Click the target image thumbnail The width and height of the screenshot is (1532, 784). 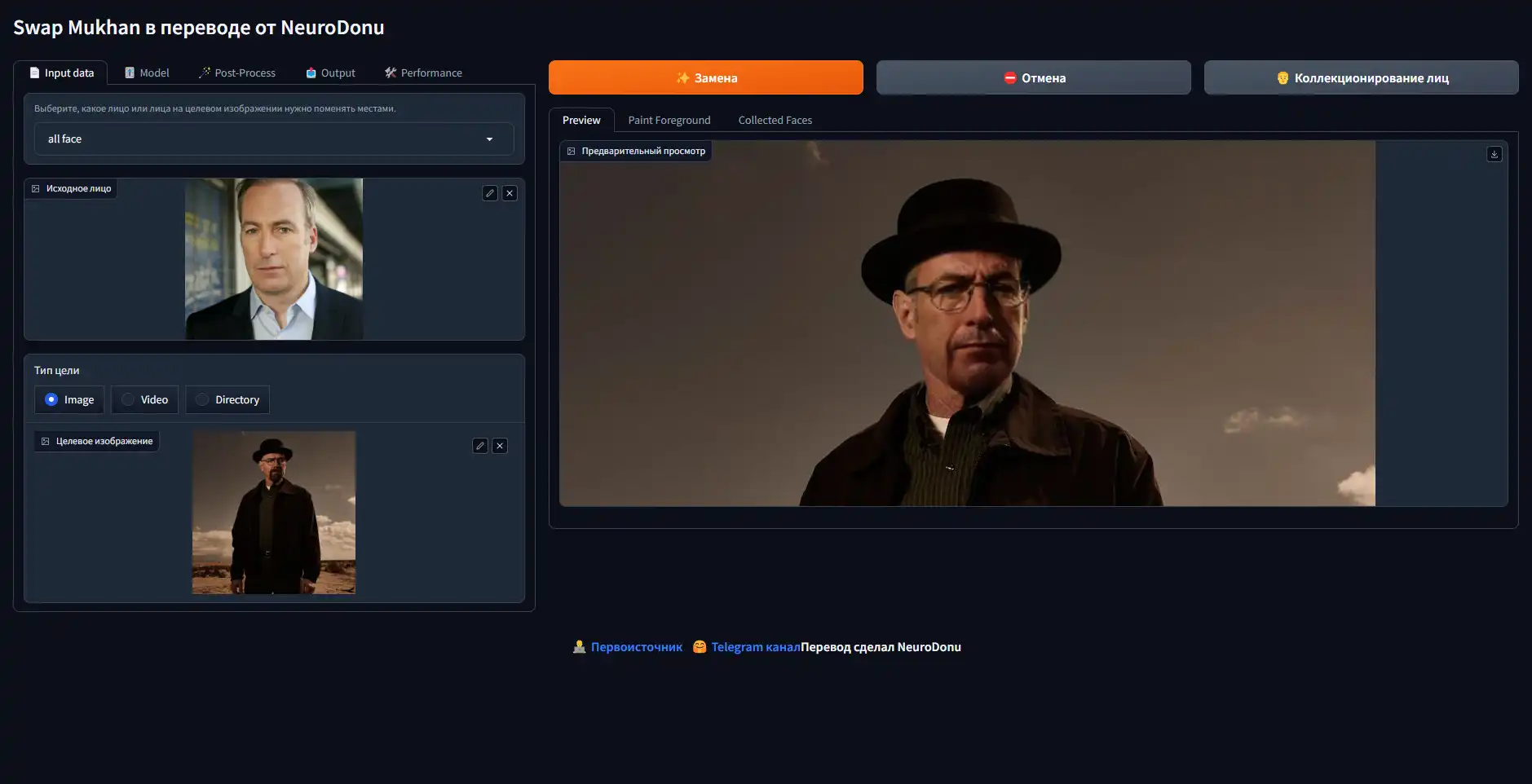(x=274, y=513)
